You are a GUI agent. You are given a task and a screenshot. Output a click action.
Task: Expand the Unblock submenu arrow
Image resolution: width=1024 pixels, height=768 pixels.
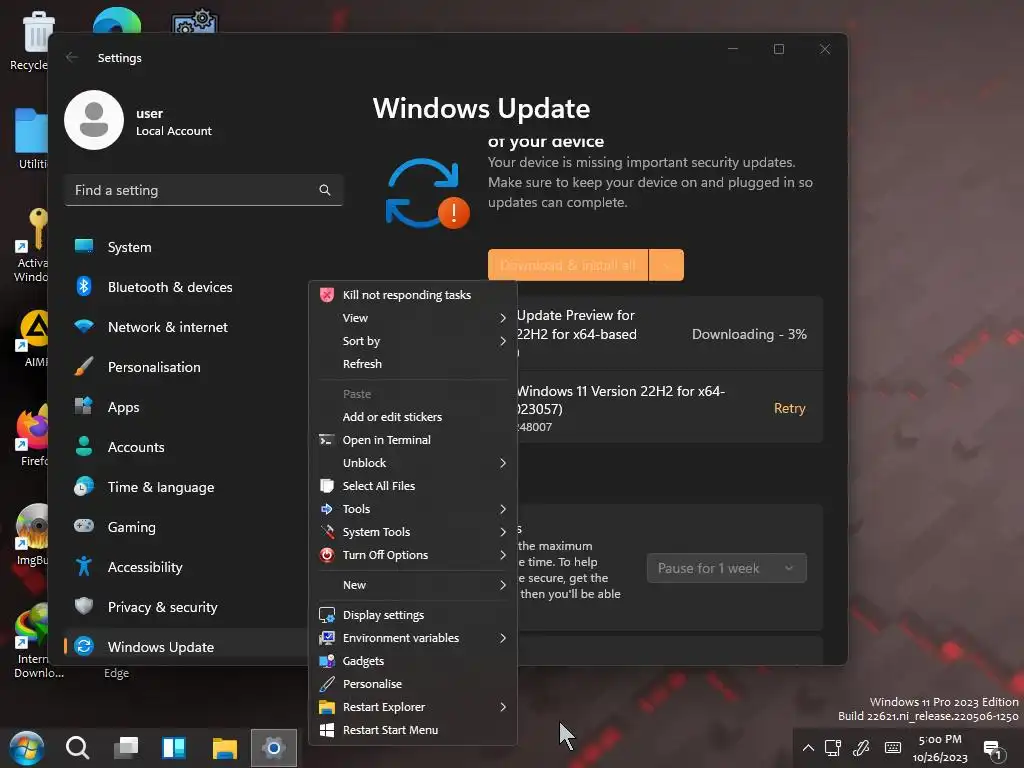503,463
